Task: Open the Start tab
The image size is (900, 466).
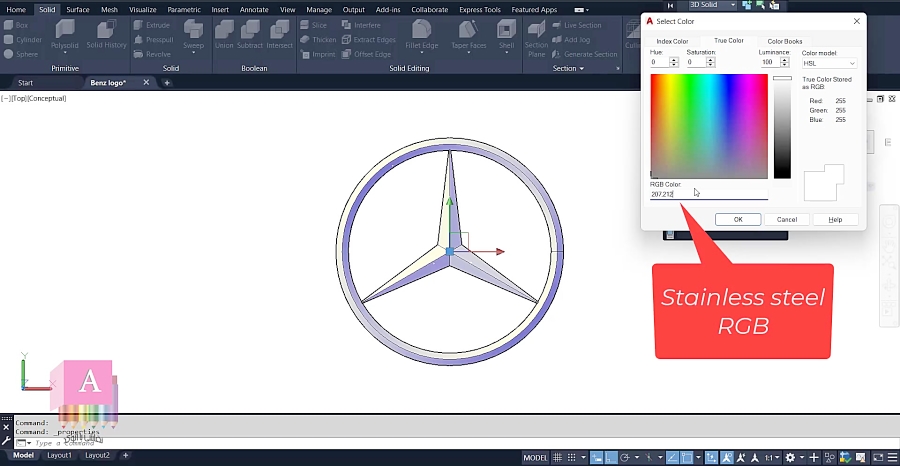Action: click(25, 83)
